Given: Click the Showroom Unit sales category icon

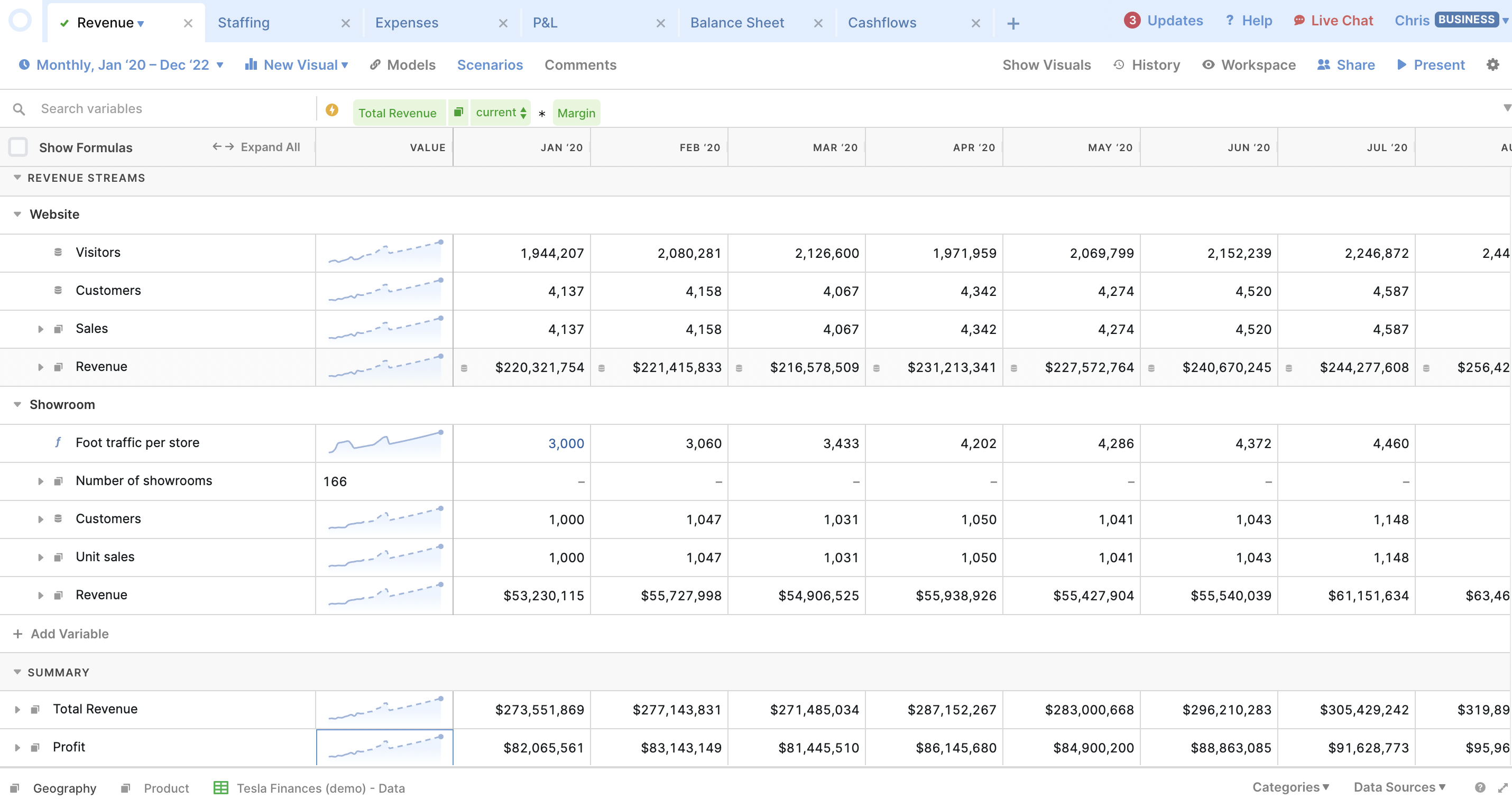Looking at the screenshot, I should (58, 558).
